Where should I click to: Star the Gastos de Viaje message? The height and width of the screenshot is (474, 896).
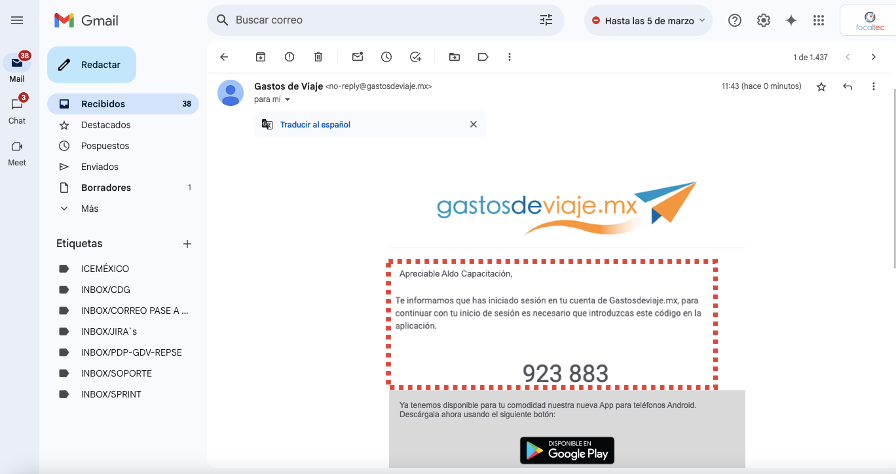coord(821,87)
